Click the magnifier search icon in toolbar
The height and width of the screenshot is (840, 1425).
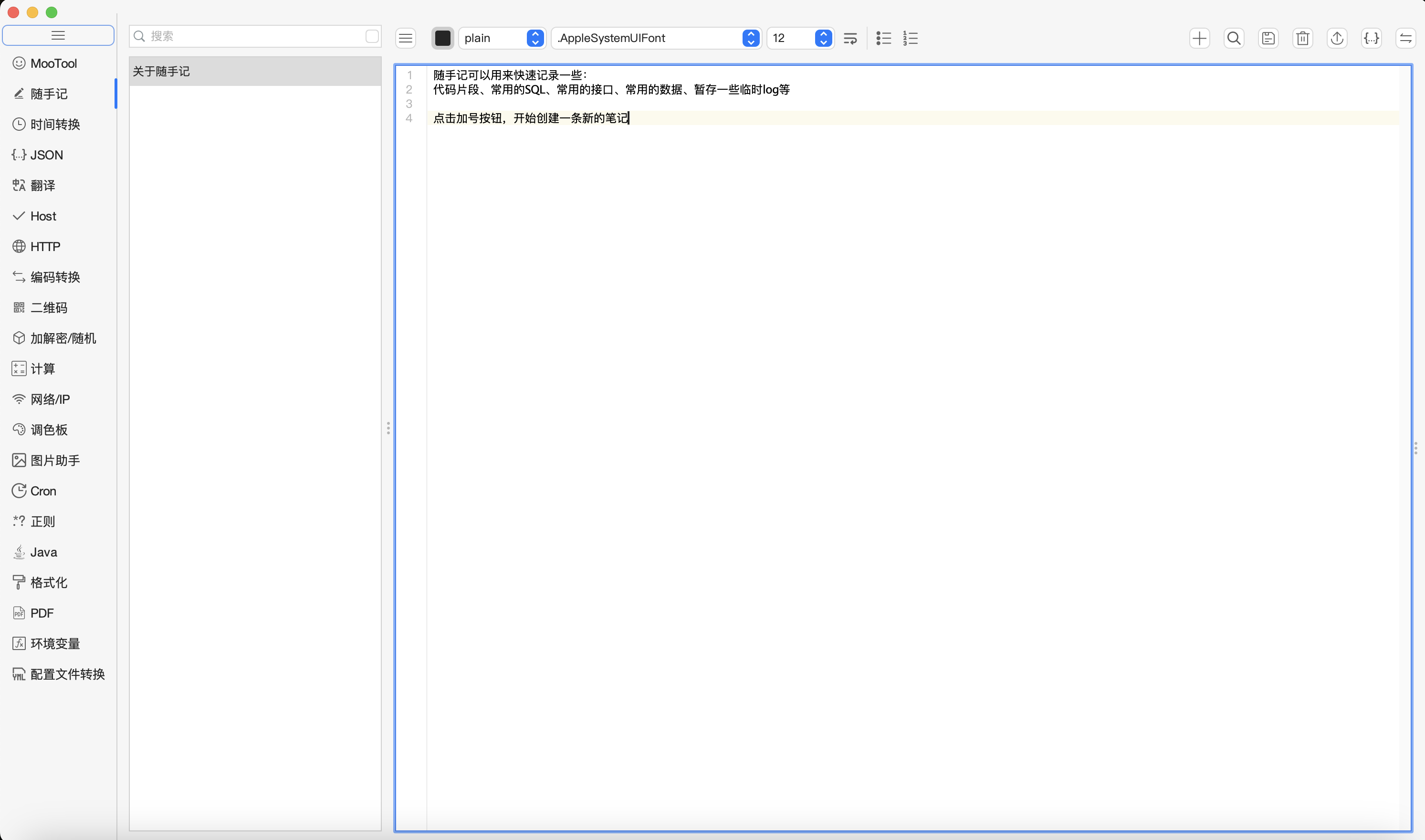tap(1234, 38)
